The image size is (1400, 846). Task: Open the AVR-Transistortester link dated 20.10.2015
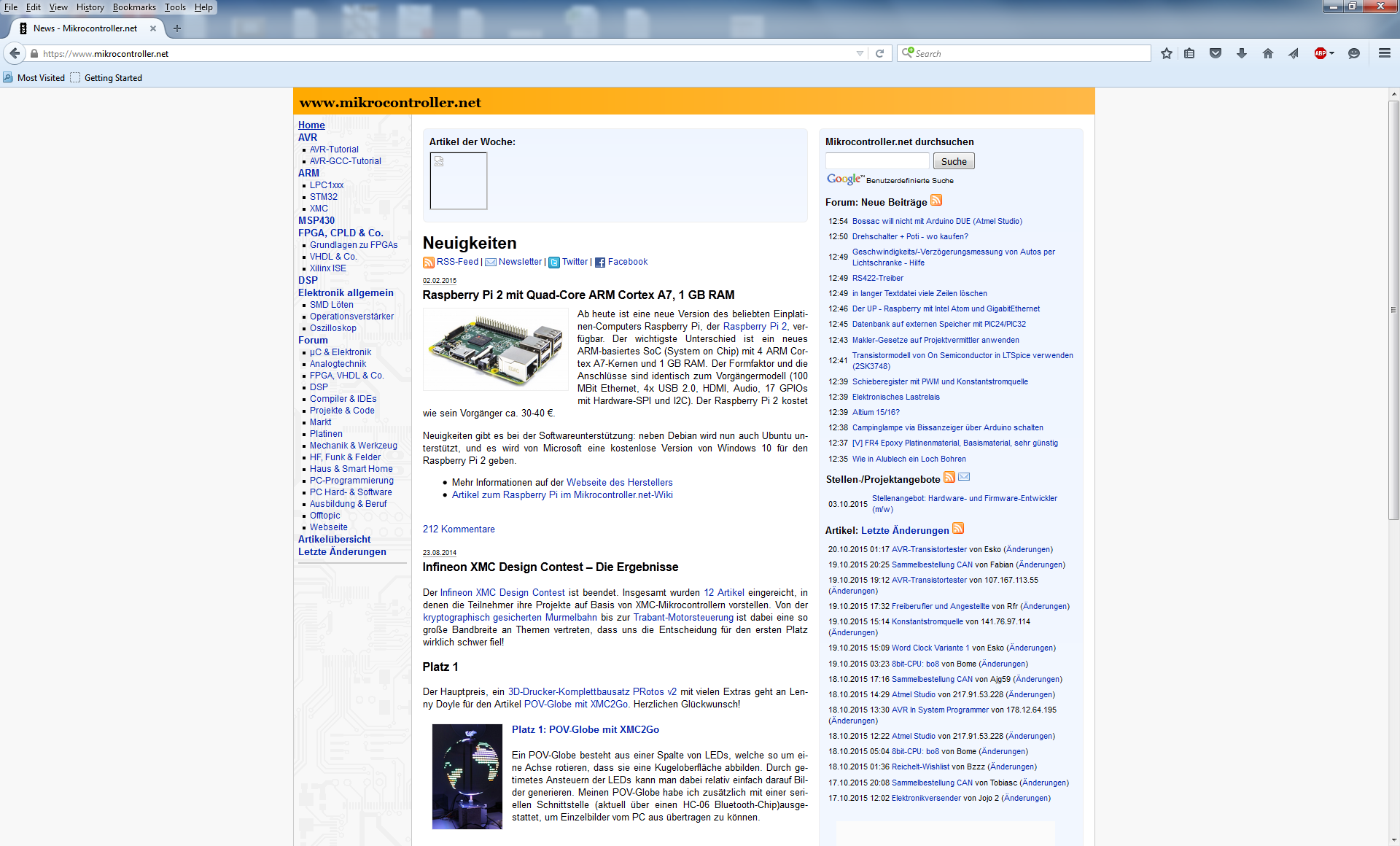(x=929, y=549)
